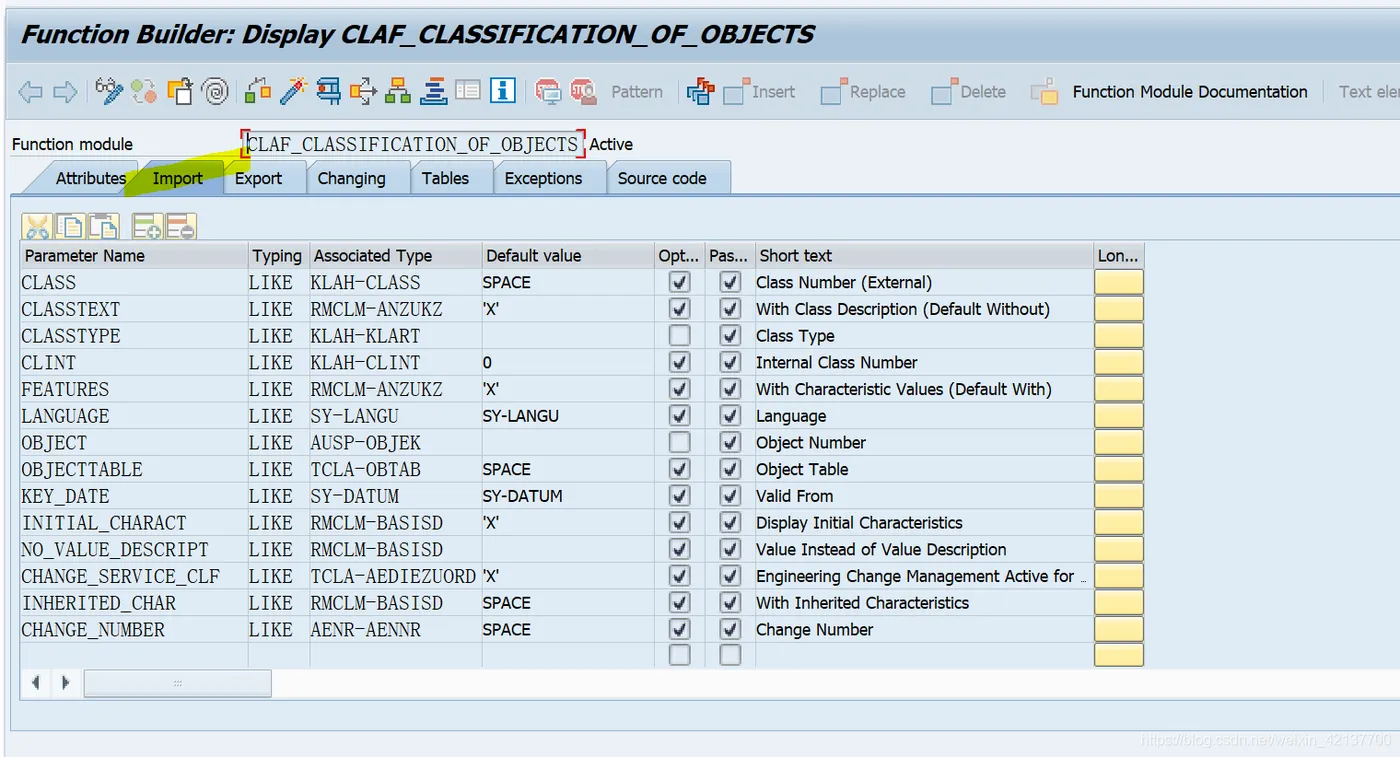The width and height of the screenshot is (1400, 757).
Task: Toggle Pass-by-value checkbox for LANGUAGE row
Action: click(731, 415)
